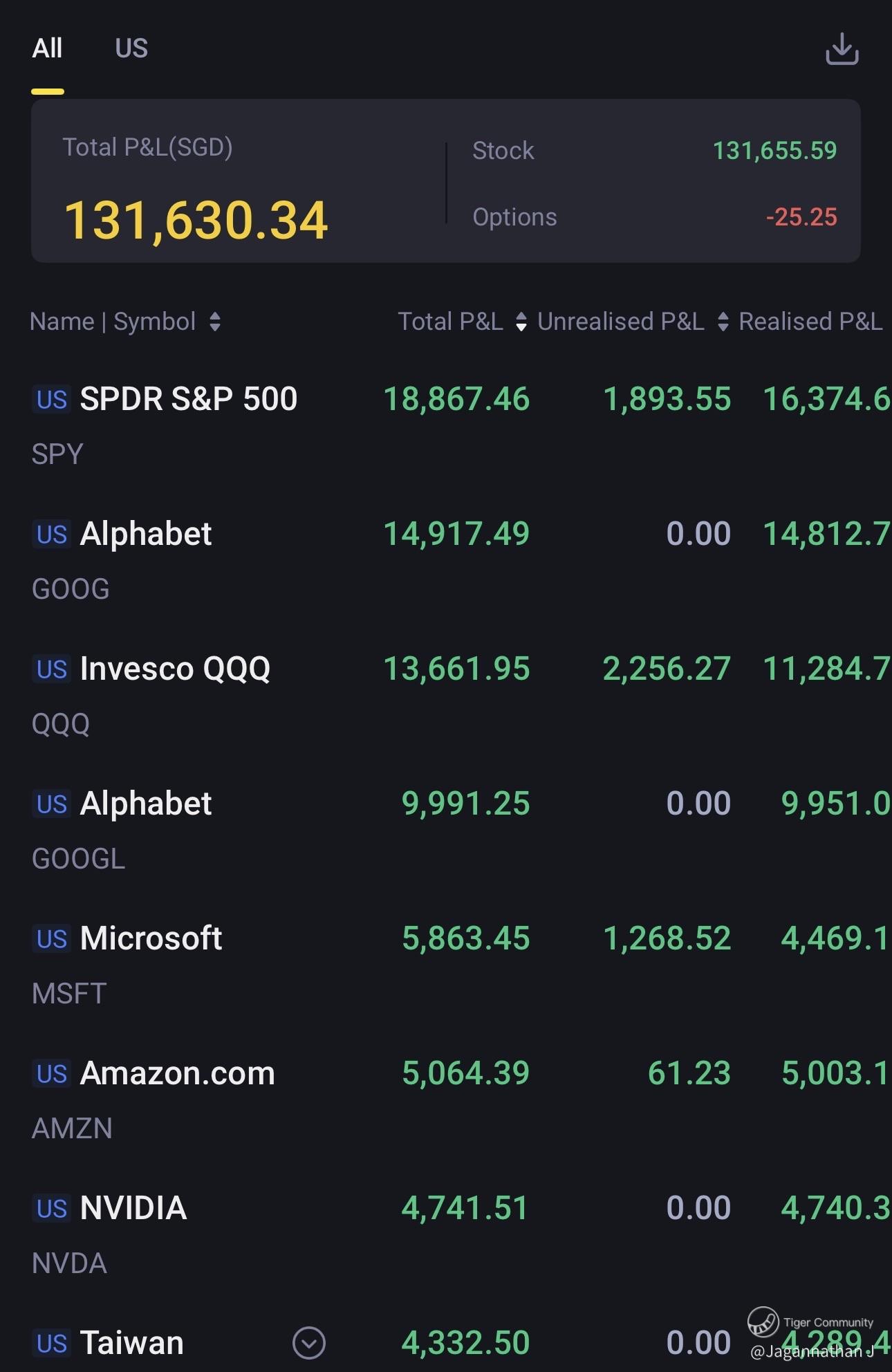
Task: Expand the Taiwan row chevron
Action: (x=308, y=1342)
